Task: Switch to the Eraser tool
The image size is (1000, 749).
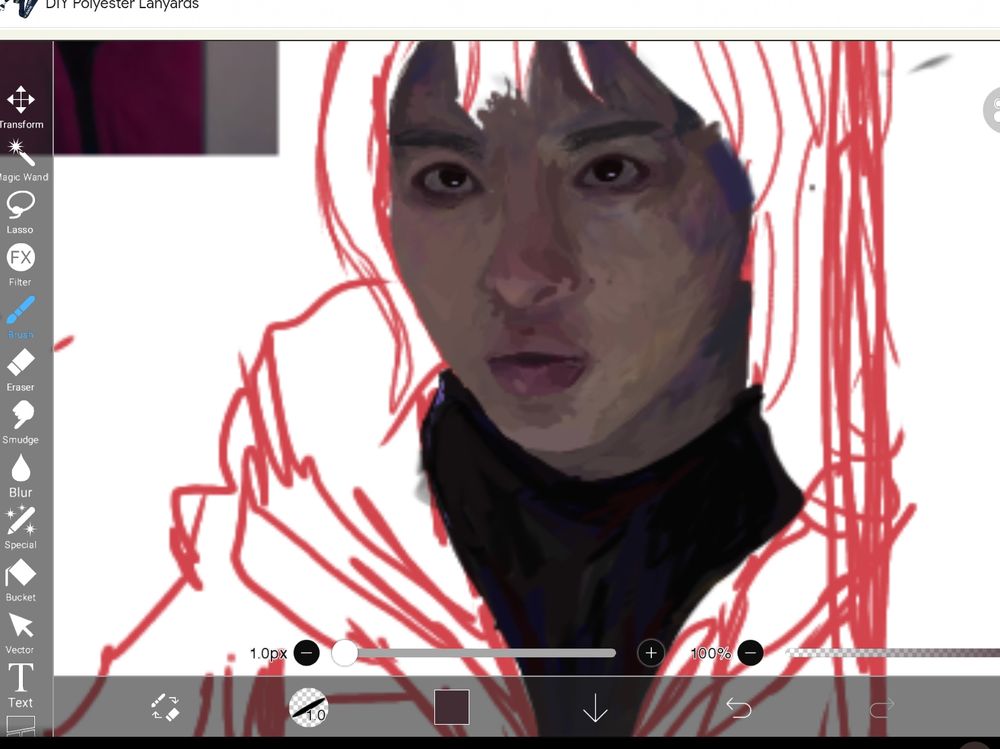Action: (20, 370)
